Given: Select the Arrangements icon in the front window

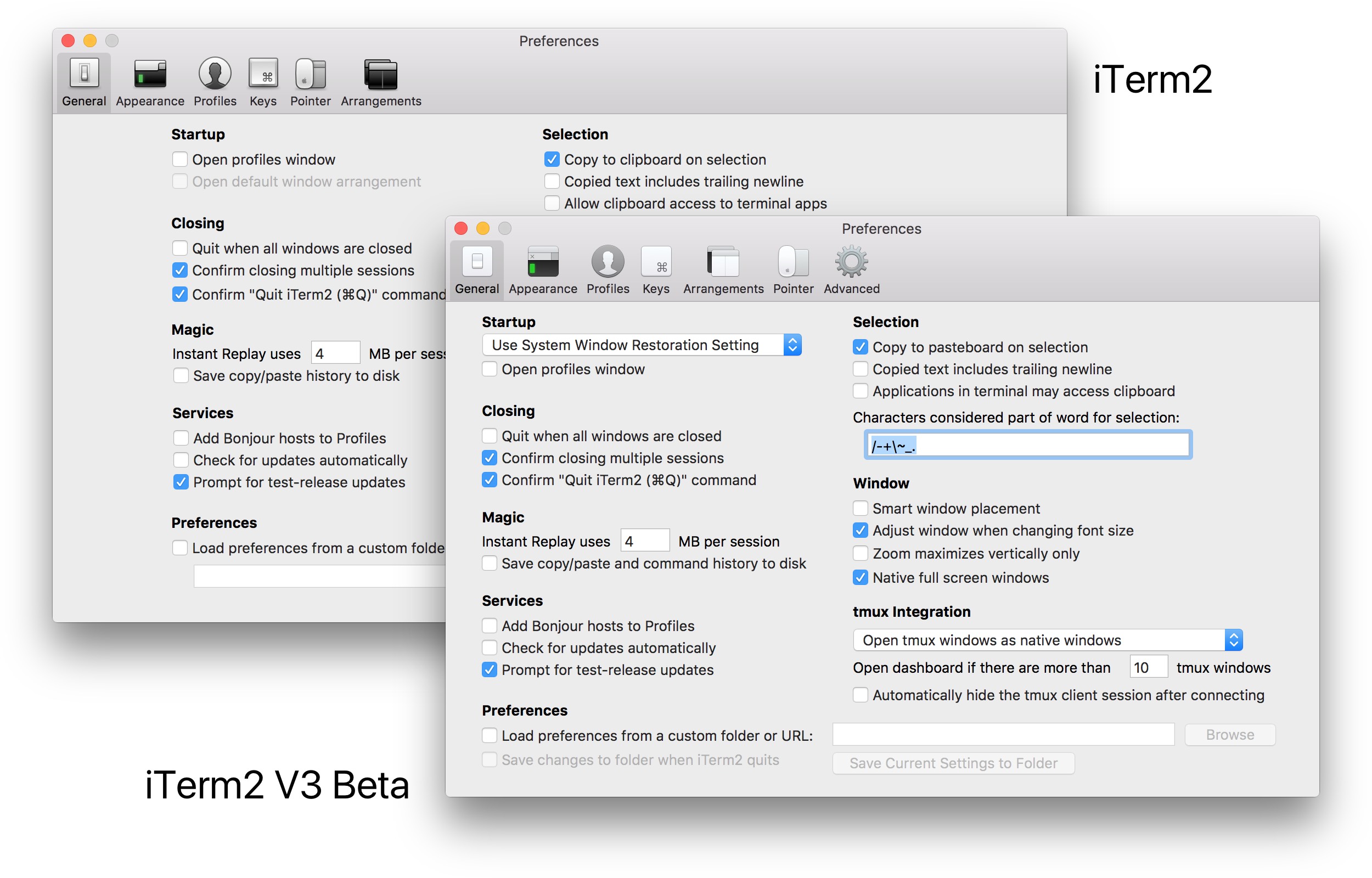Looking at the screenshot, I should coord(723,262).
